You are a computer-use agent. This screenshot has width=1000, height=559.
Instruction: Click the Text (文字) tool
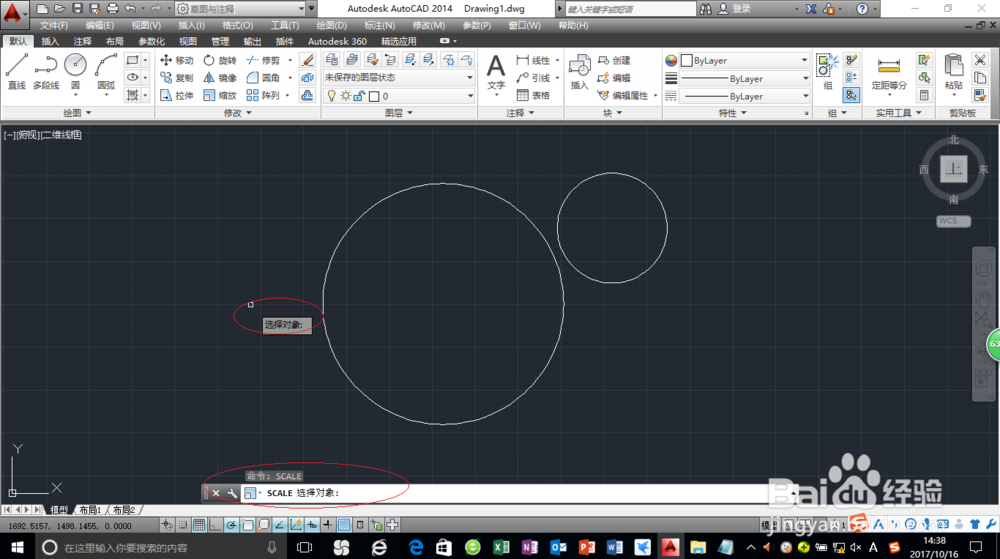[496, 71]
